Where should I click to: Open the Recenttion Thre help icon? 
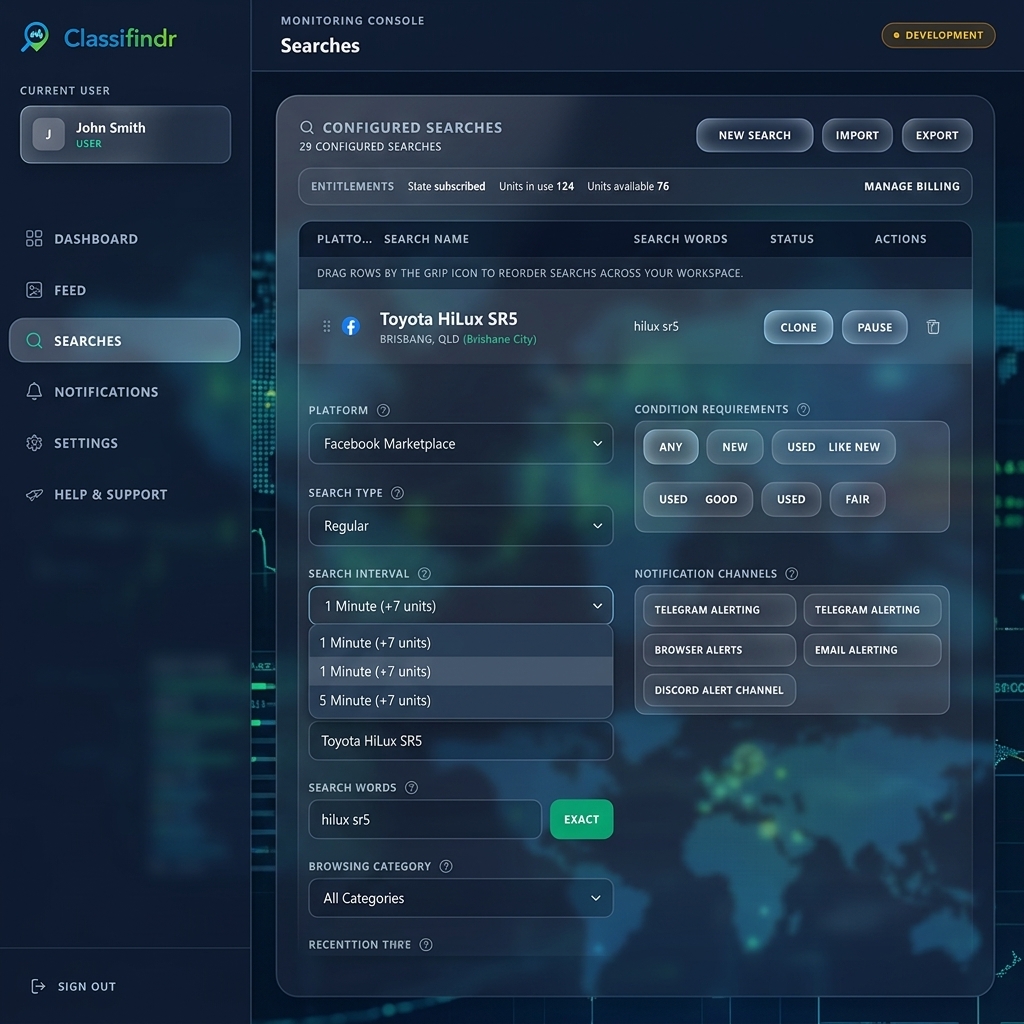(x=426, y=944)
